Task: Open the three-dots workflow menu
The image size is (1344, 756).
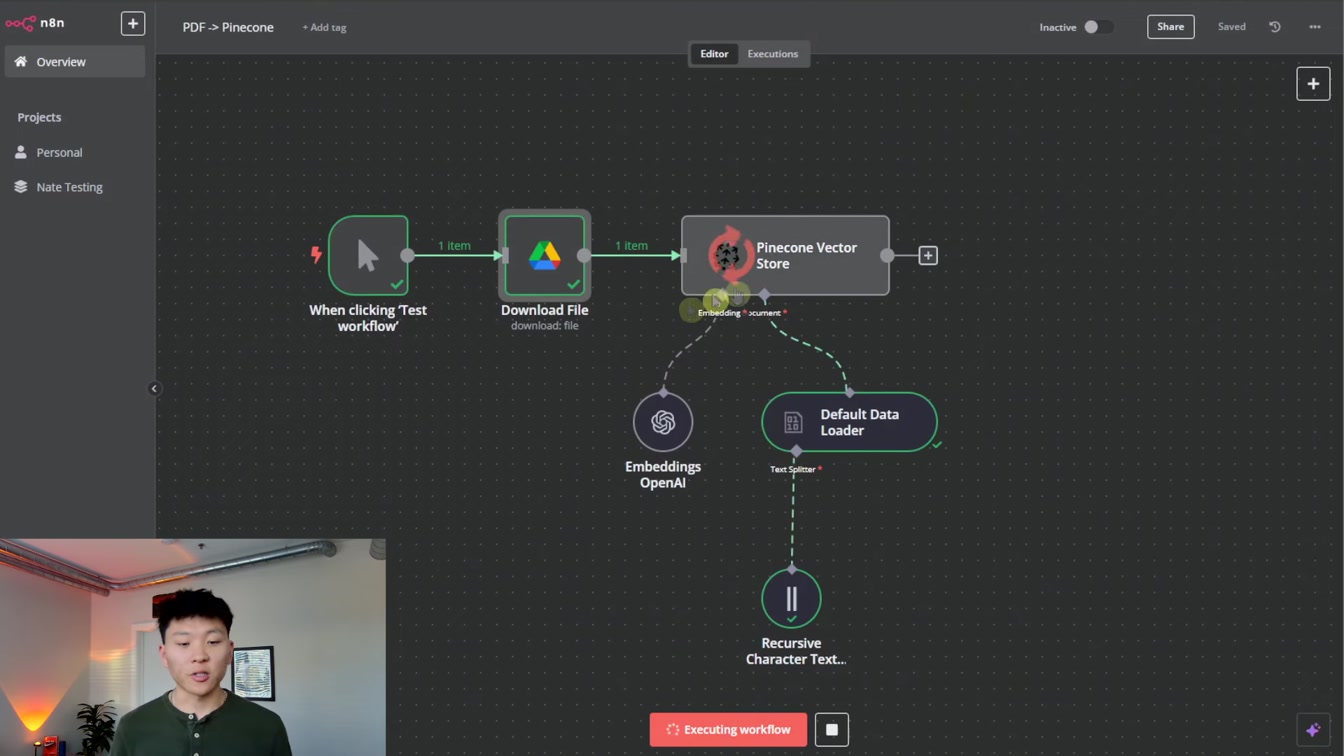Action: (x=1315, y=27)
